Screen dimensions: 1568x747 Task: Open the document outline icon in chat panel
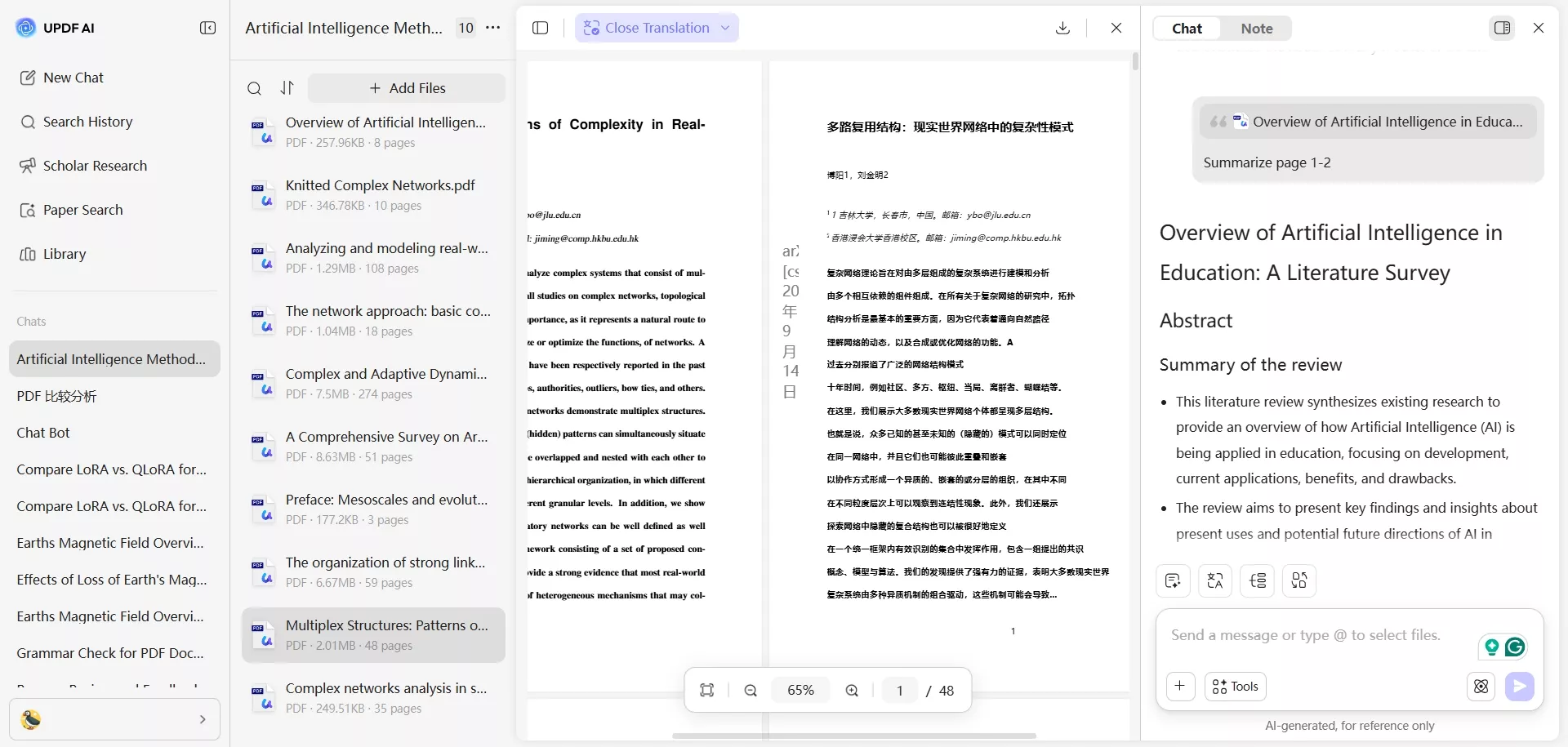click(x=1257, y=580)
